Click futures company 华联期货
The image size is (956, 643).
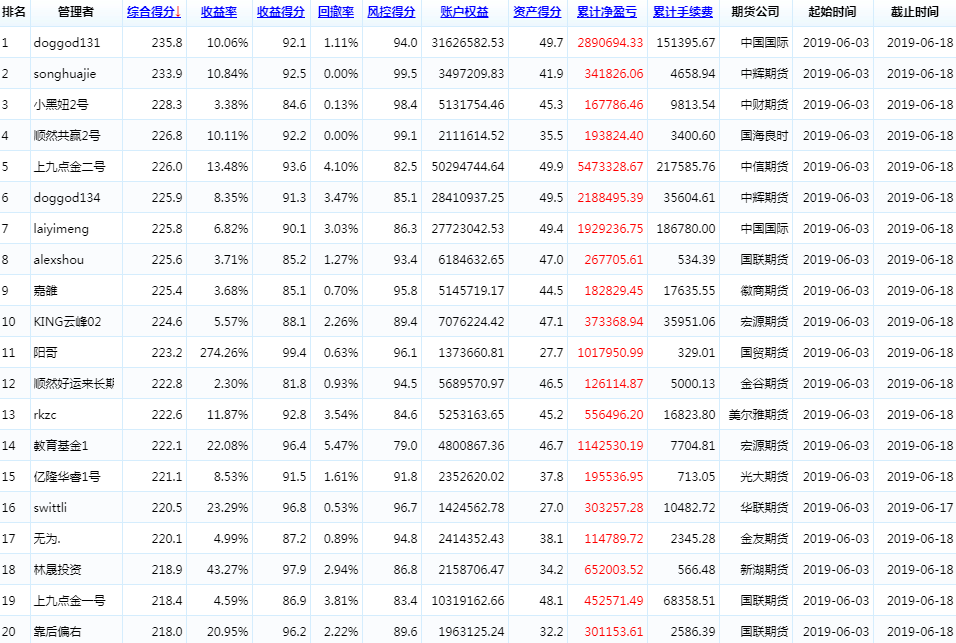[x=765, y=508]
